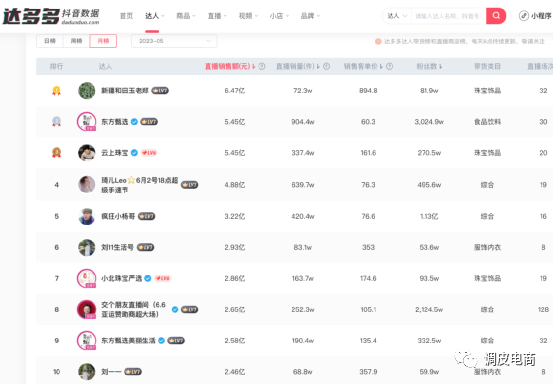Open 东方甄选 live avatar

pyautogui.click(x=86, y=122)
